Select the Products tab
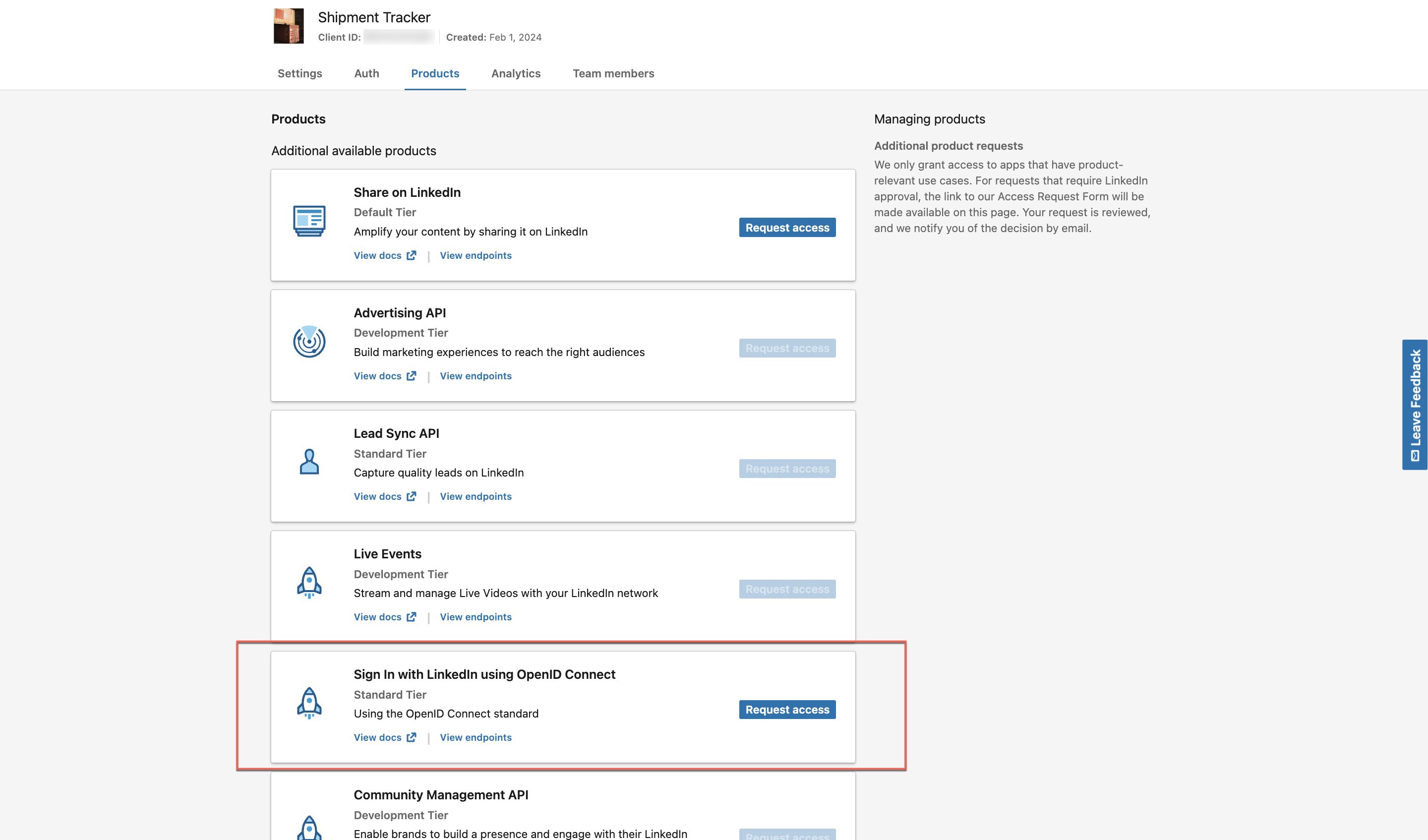The image size is (1428, 840). [x=435, y=73]
